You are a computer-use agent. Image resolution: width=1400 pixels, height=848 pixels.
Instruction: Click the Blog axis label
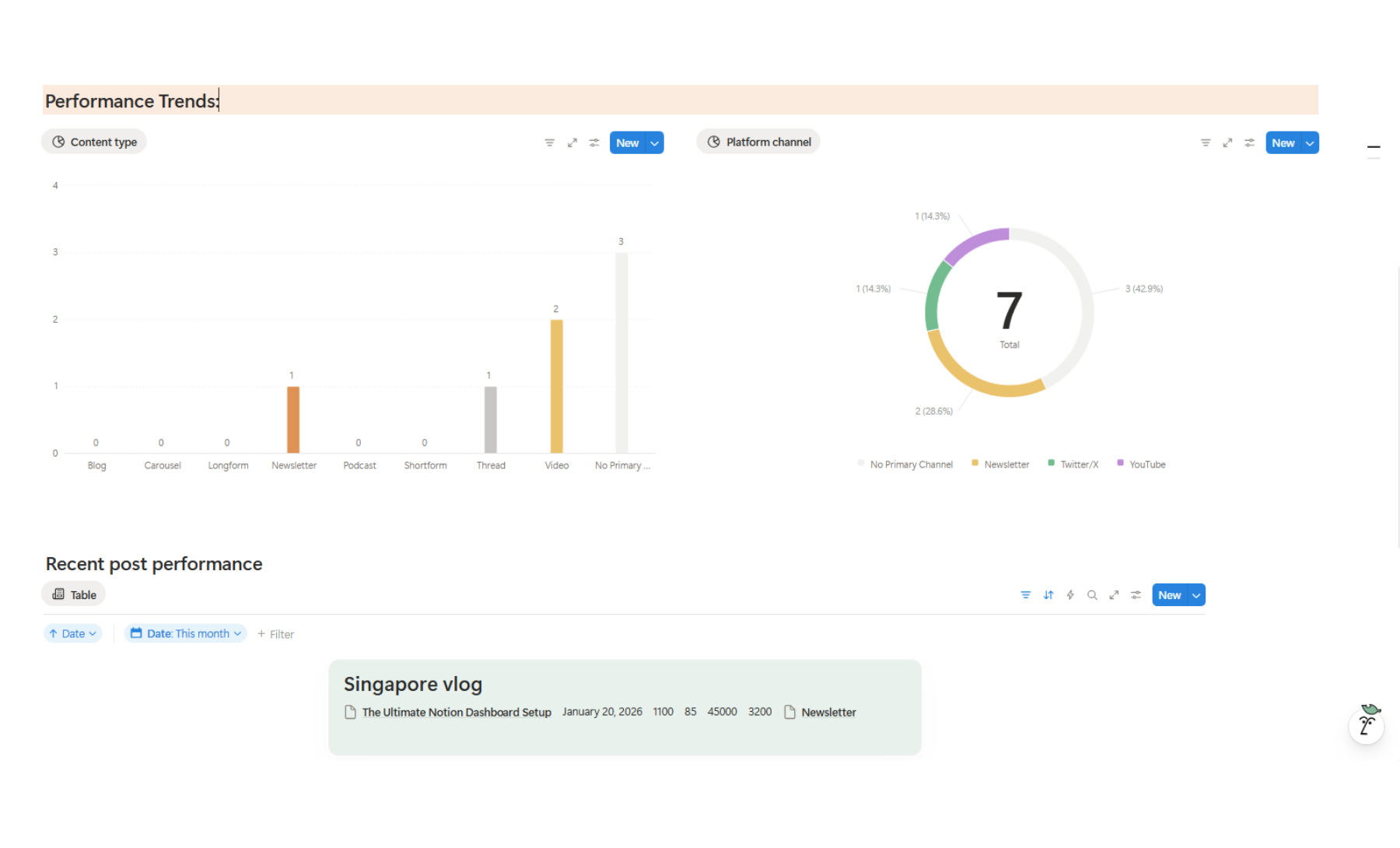(x=96, y=466)
